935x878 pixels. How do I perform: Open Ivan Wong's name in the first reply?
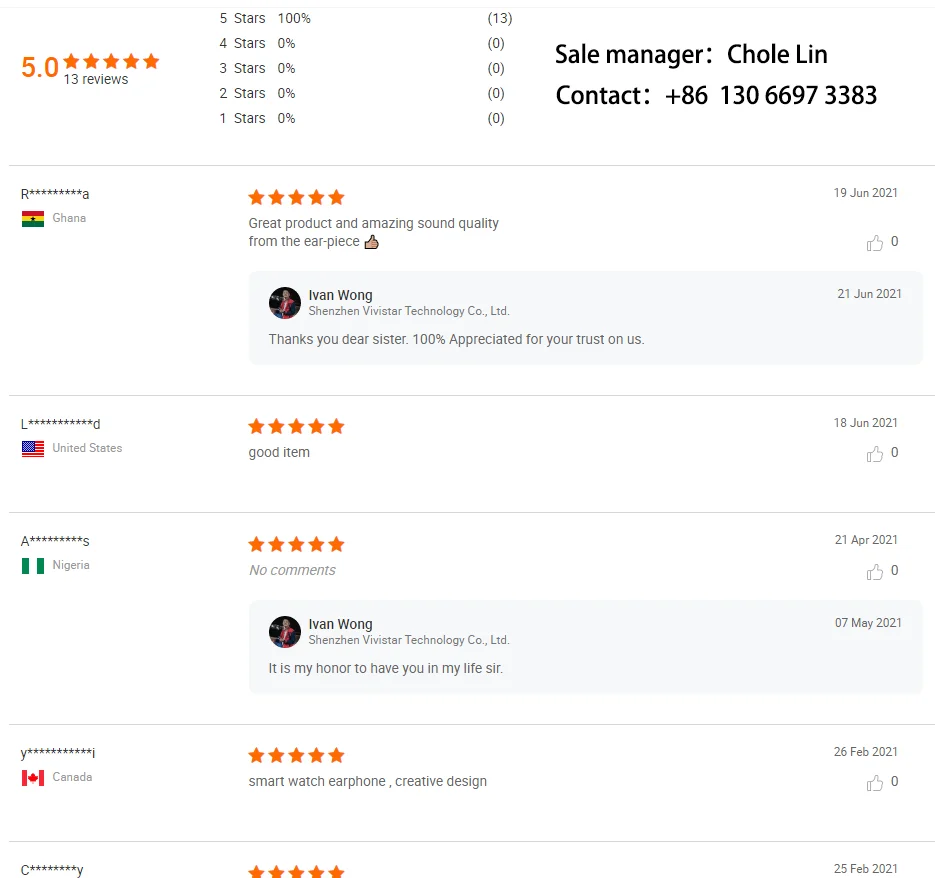[340, 295]
